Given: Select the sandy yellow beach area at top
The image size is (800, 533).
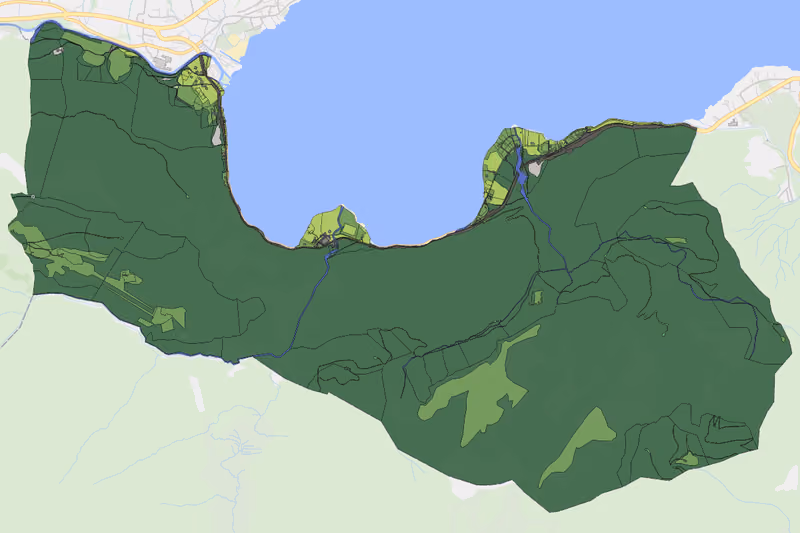Looking at the screenshot, I should point(238,49).
